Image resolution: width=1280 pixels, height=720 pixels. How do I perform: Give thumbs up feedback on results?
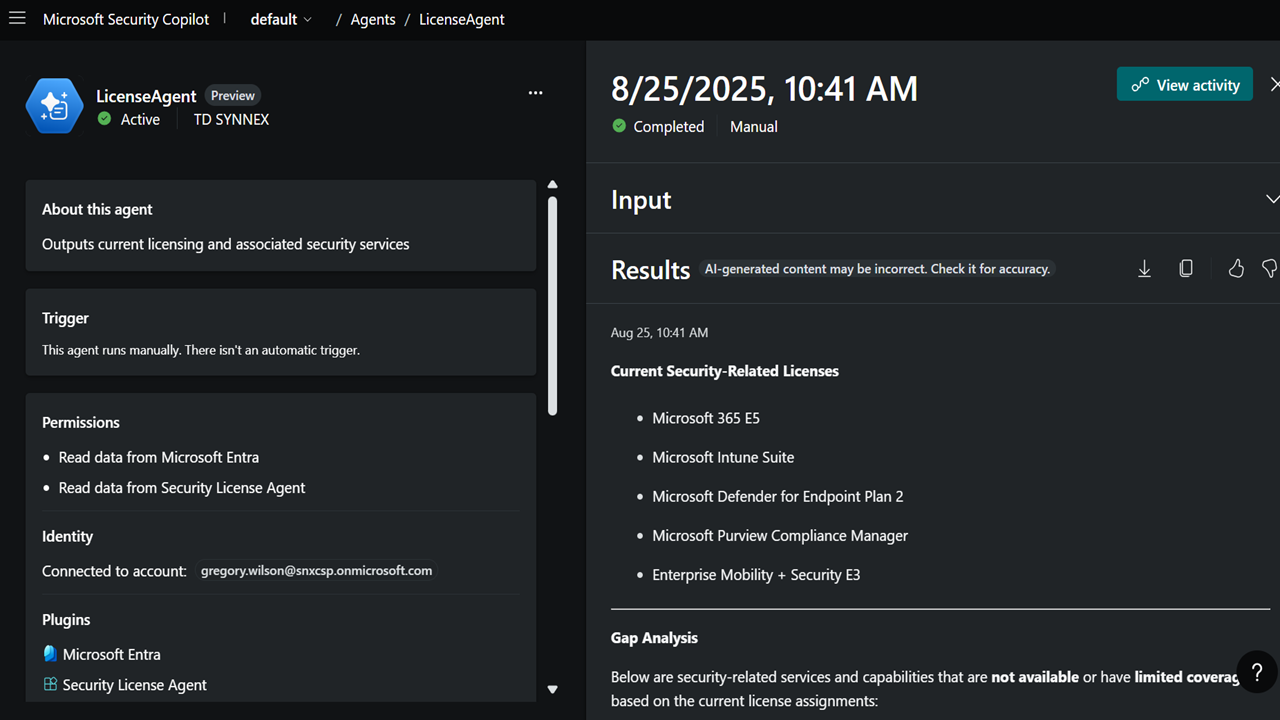point(1236,269)
